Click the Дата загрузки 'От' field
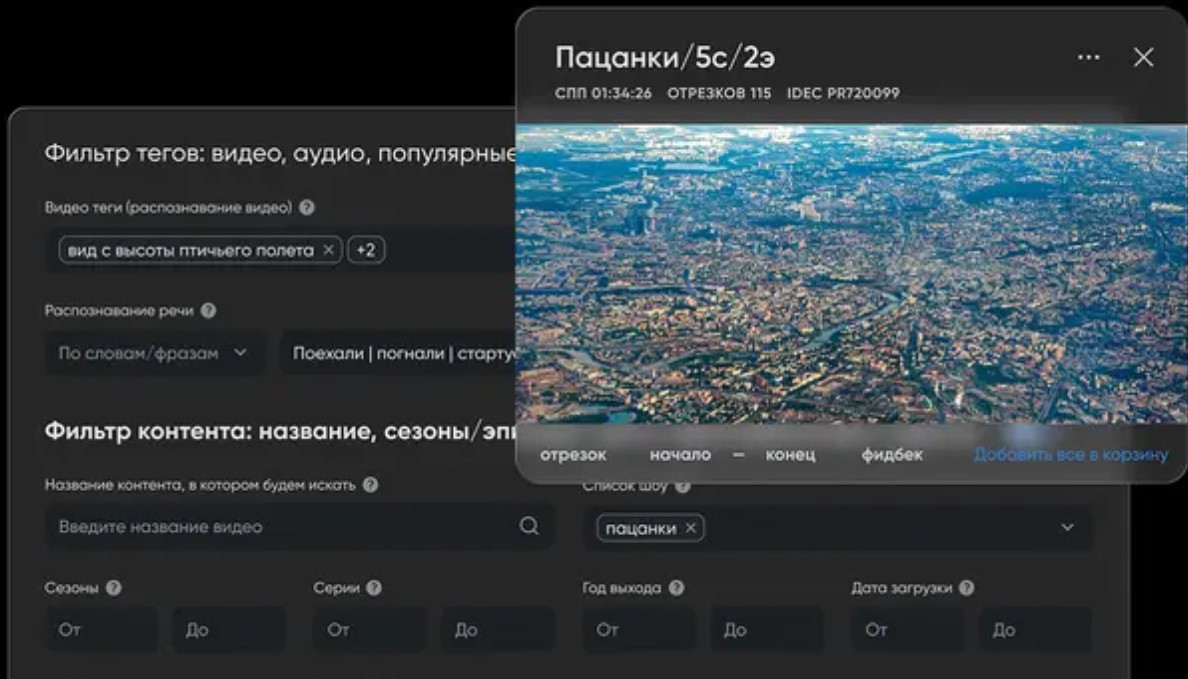The width and height of the screenshot is (1188, 679). click(x=908, y=630)
